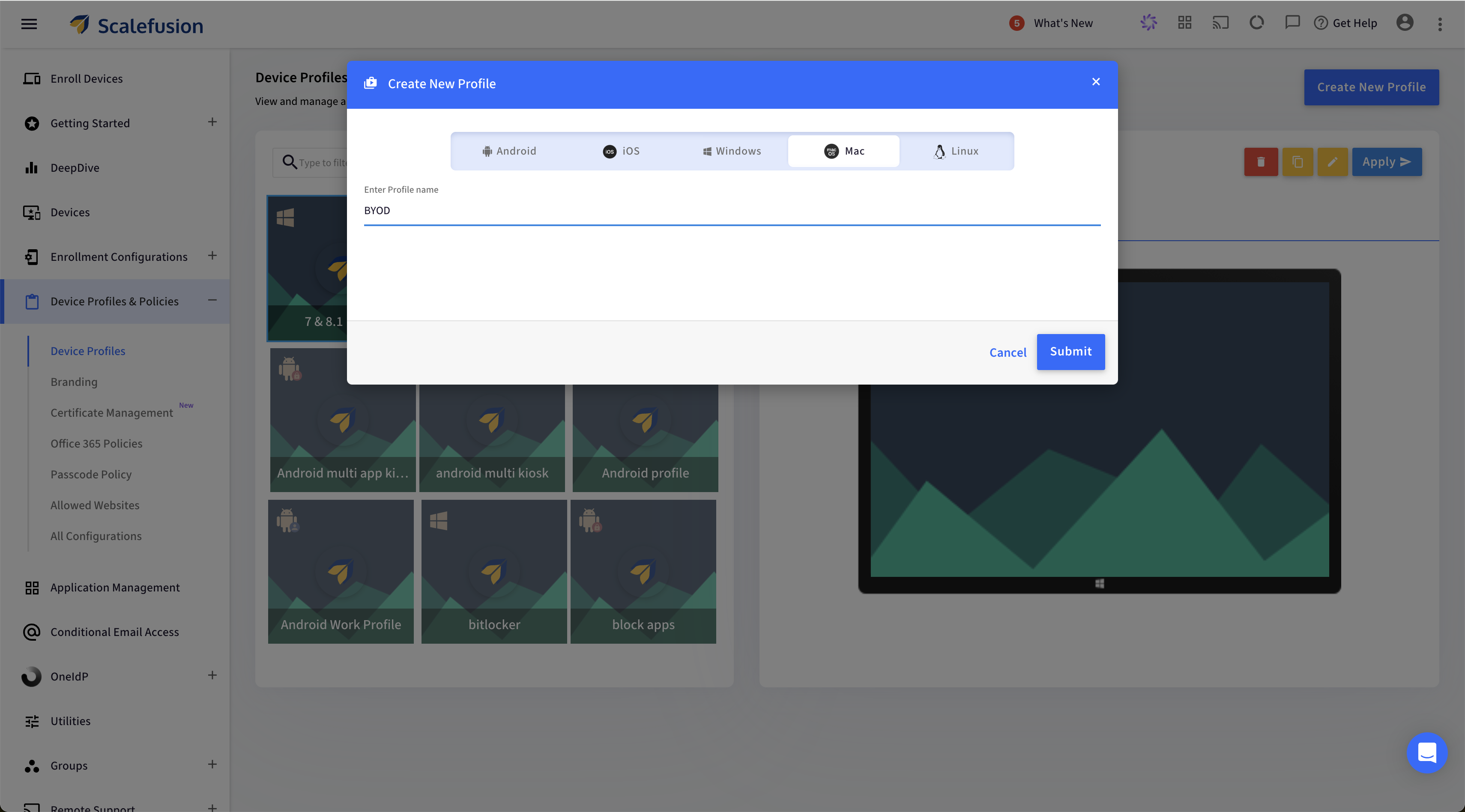Expand Getting Started with plus icon
Image resolution: width=1465 pixels, height=812 pixels.
point(212,122)
